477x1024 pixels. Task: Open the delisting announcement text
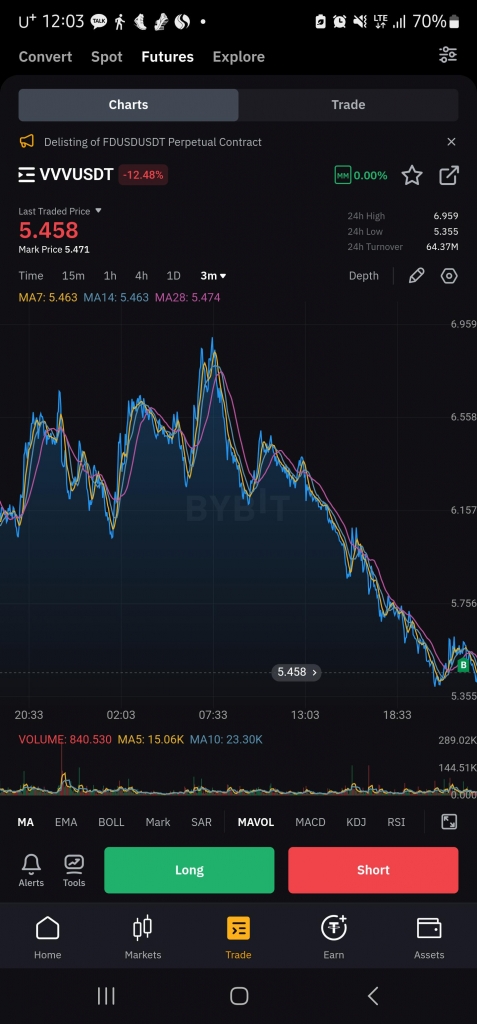[153, 142]
